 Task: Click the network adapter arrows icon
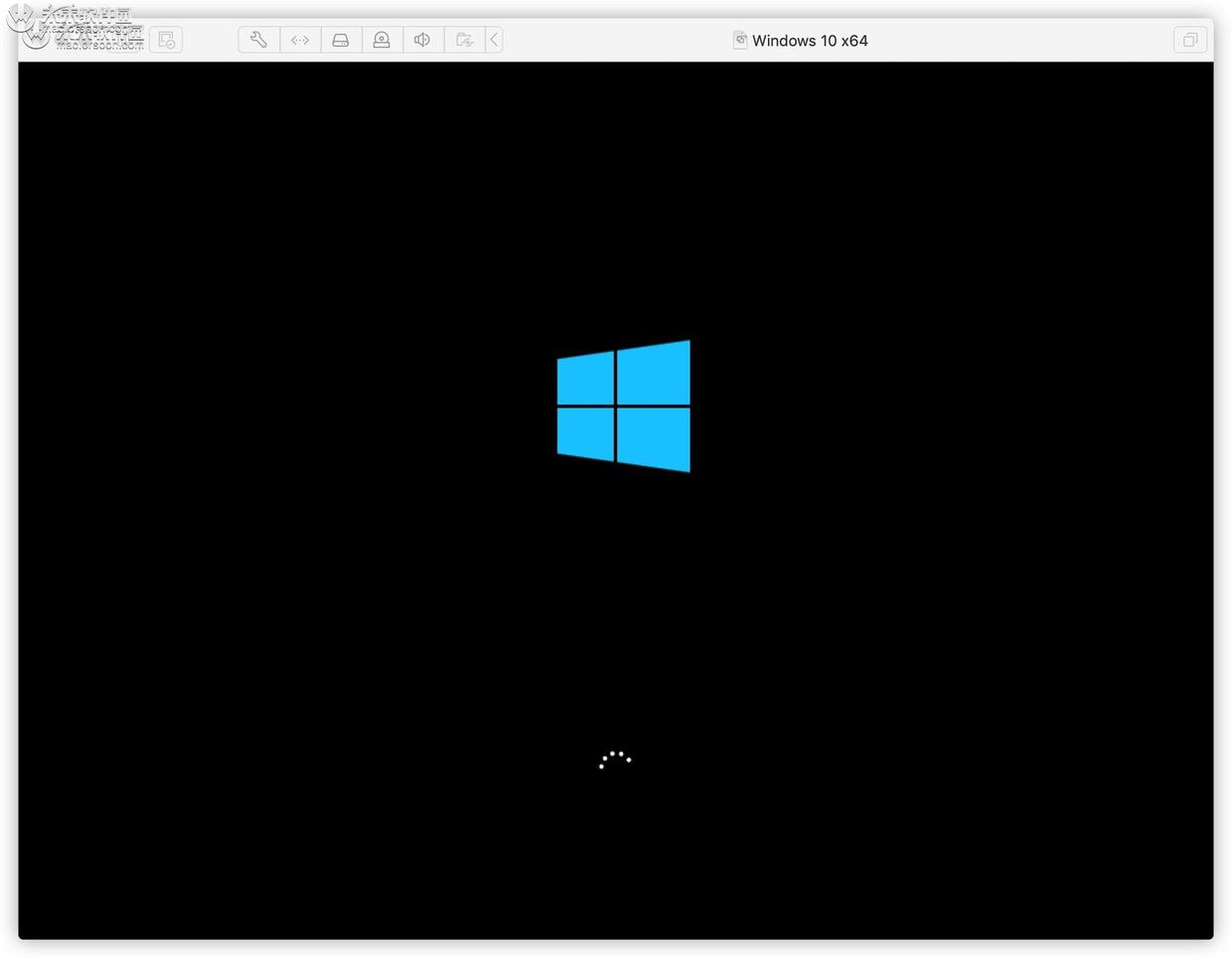(x=300, y=40)
